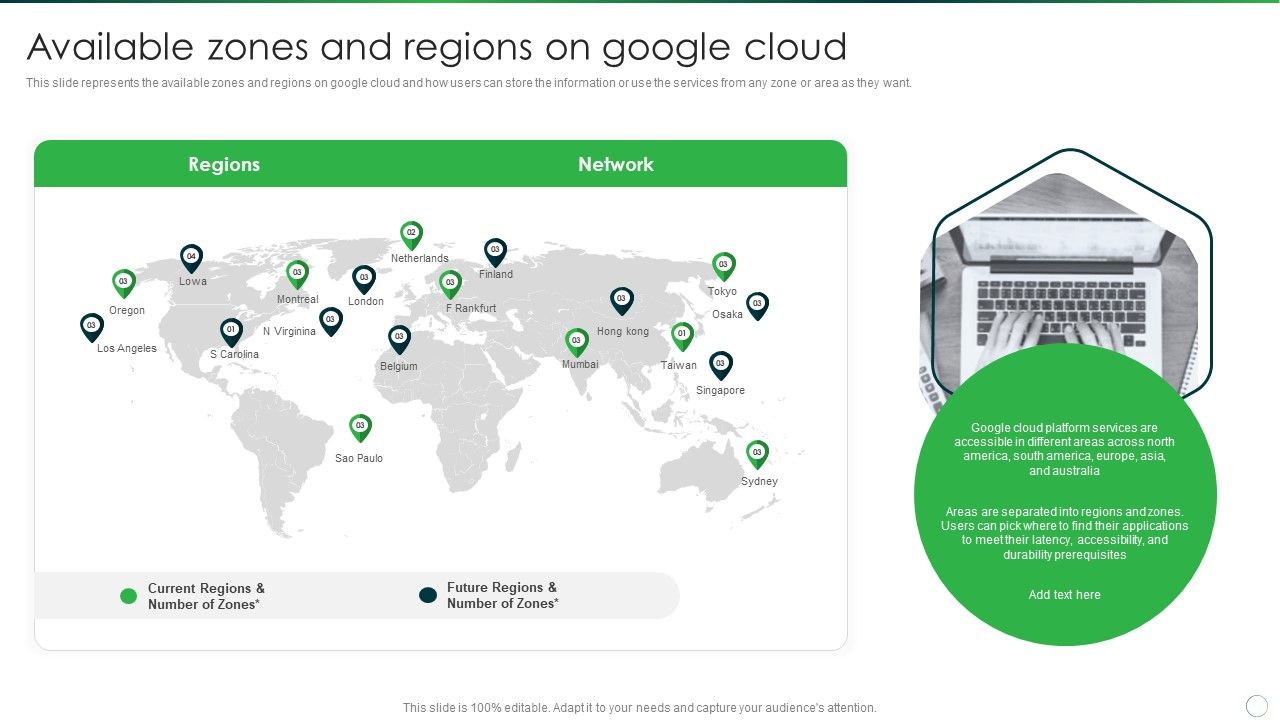Select the 'Areas are separated into regions' paragraph
Image resolution: width=1280 pixels, height=720 pixels.
tap(1065, 533)
